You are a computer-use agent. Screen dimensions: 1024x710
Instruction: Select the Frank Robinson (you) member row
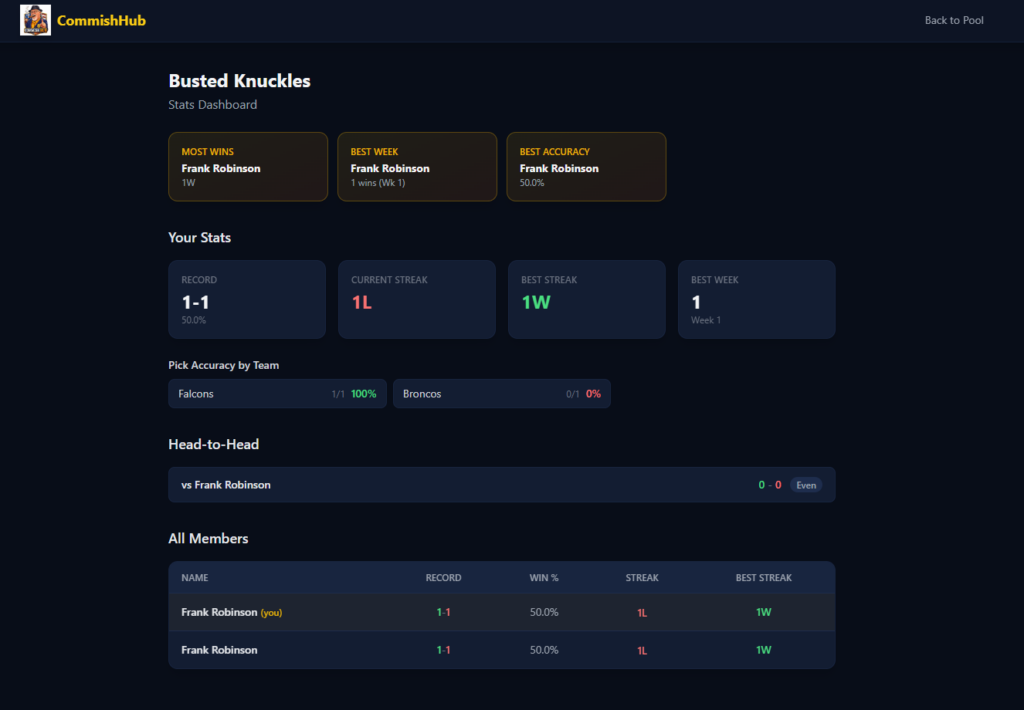[x=501, y=612]
